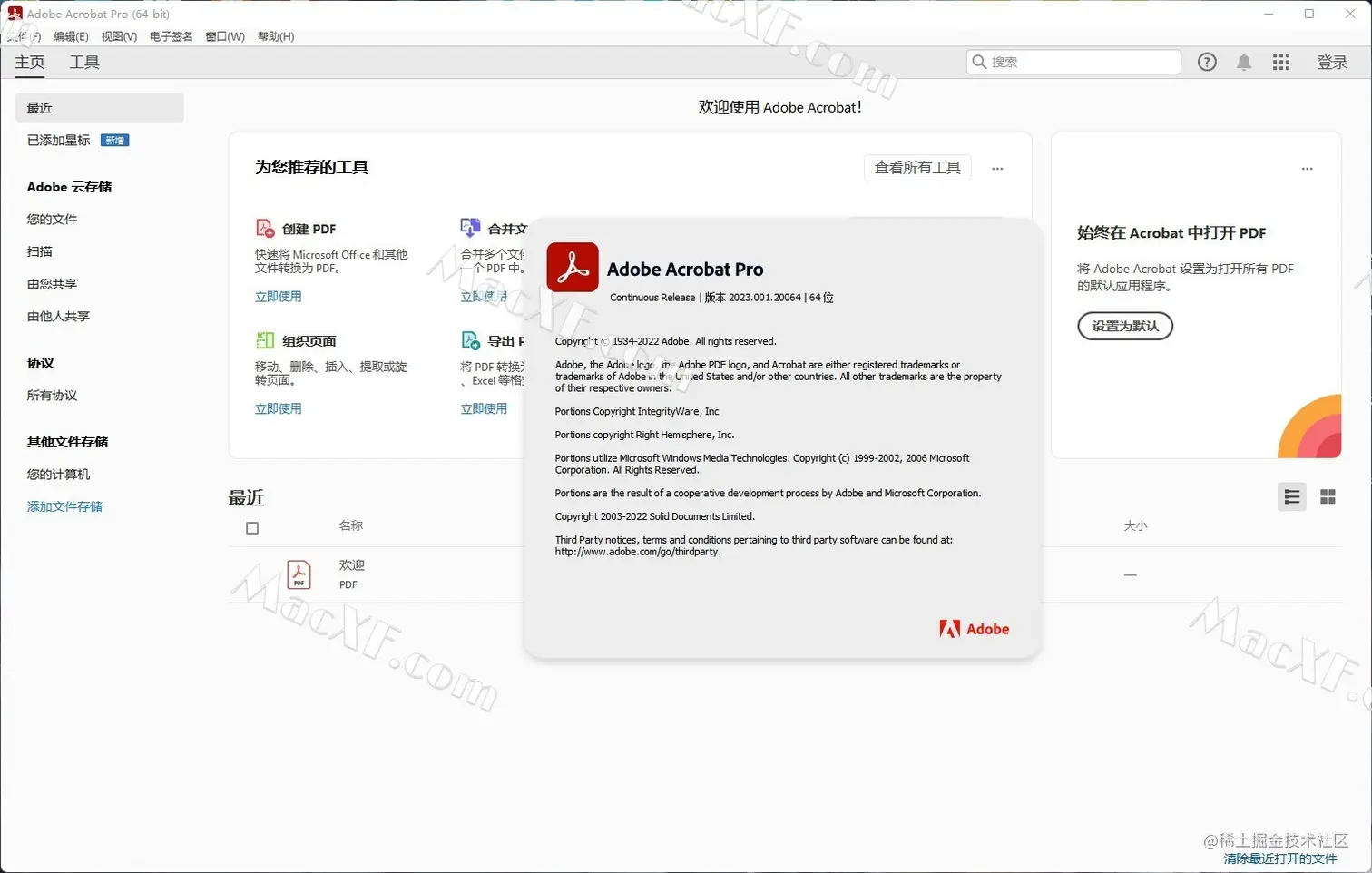This screenshot has width=1372, height=873.
Task: Click the 名称 column header
Action: click(351, 525)
